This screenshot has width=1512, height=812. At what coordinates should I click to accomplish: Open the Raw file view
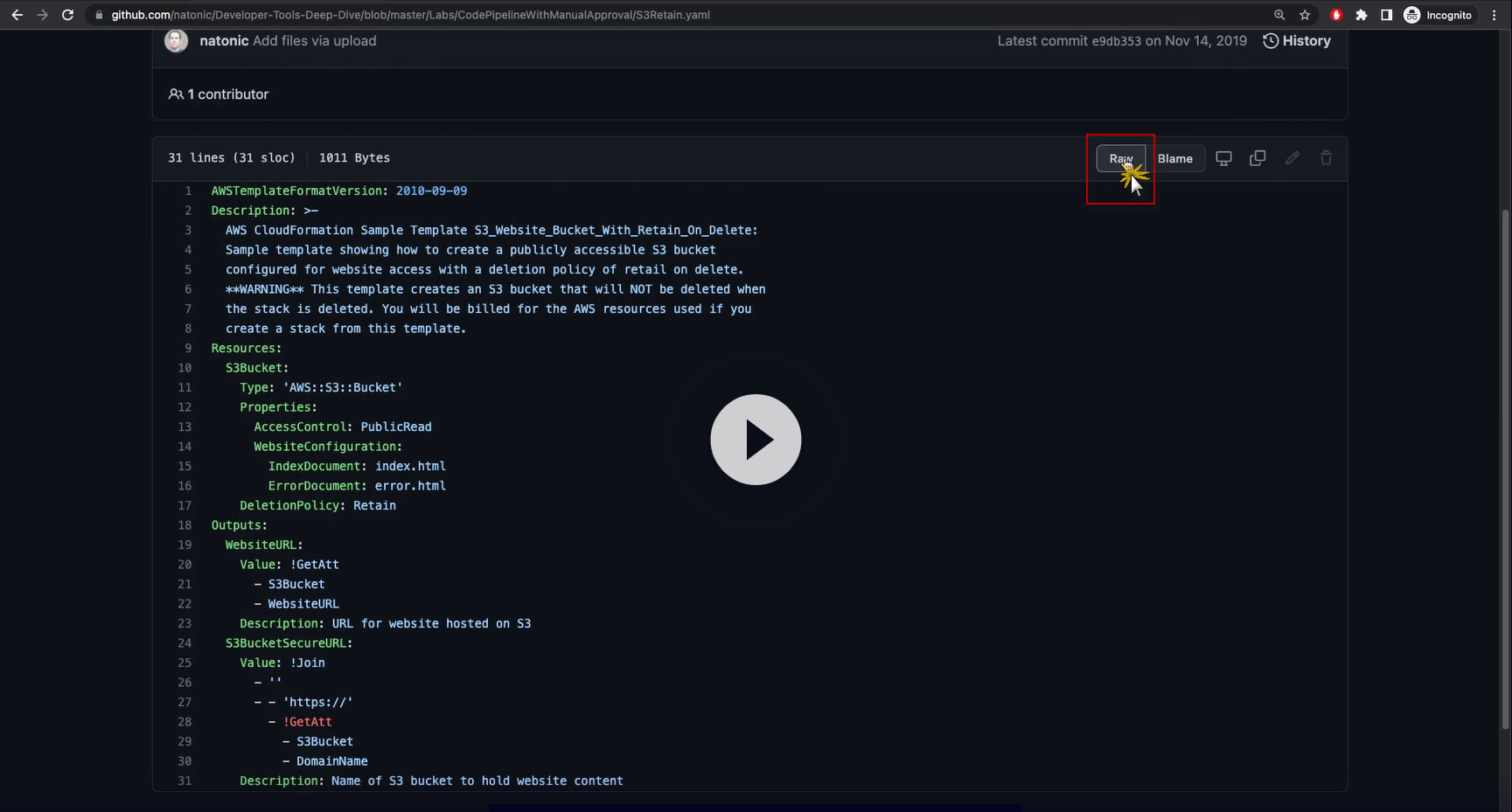[1121, 158]
